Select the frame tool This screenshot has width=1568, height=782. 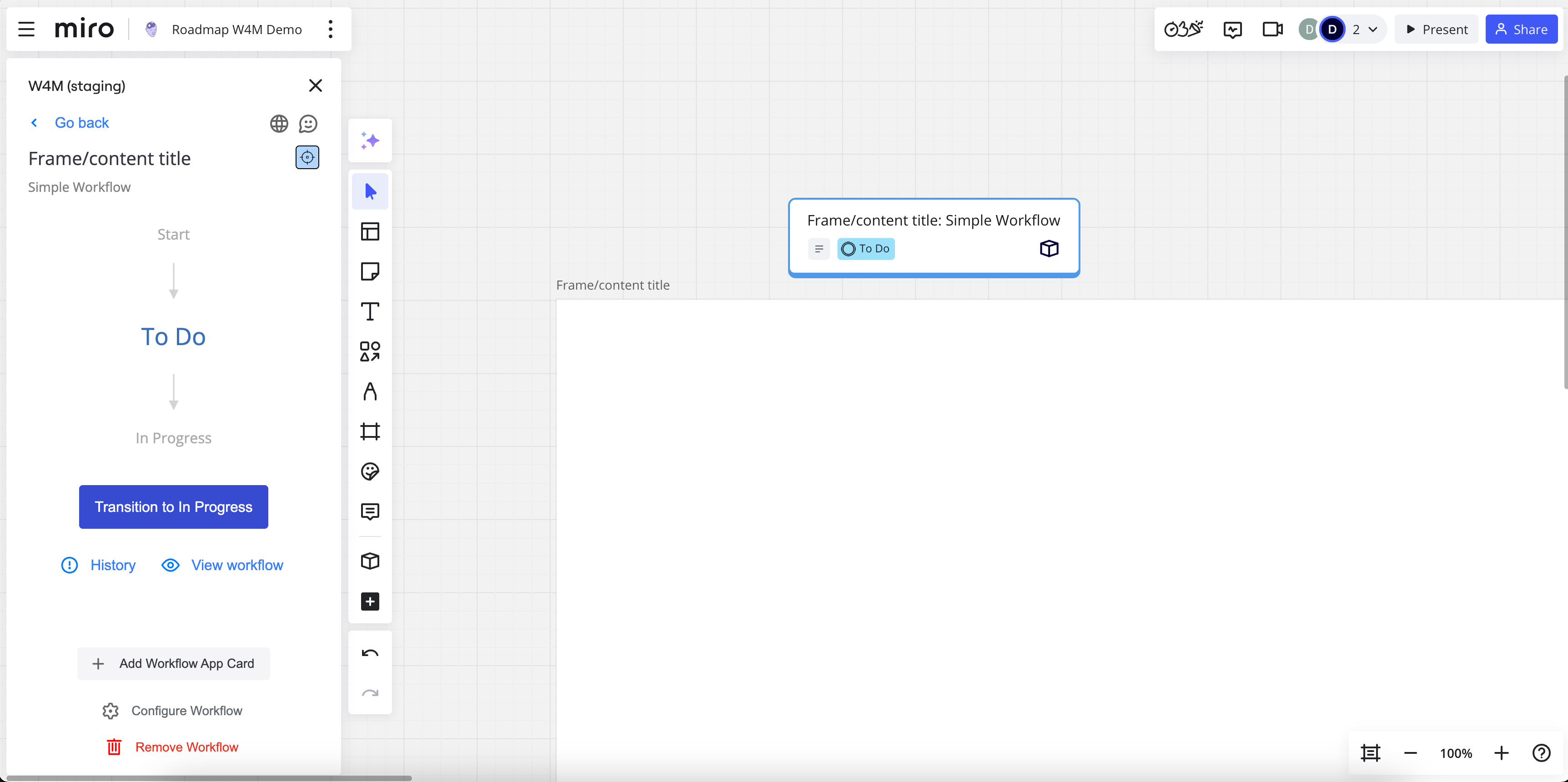(x=370, y=431)
